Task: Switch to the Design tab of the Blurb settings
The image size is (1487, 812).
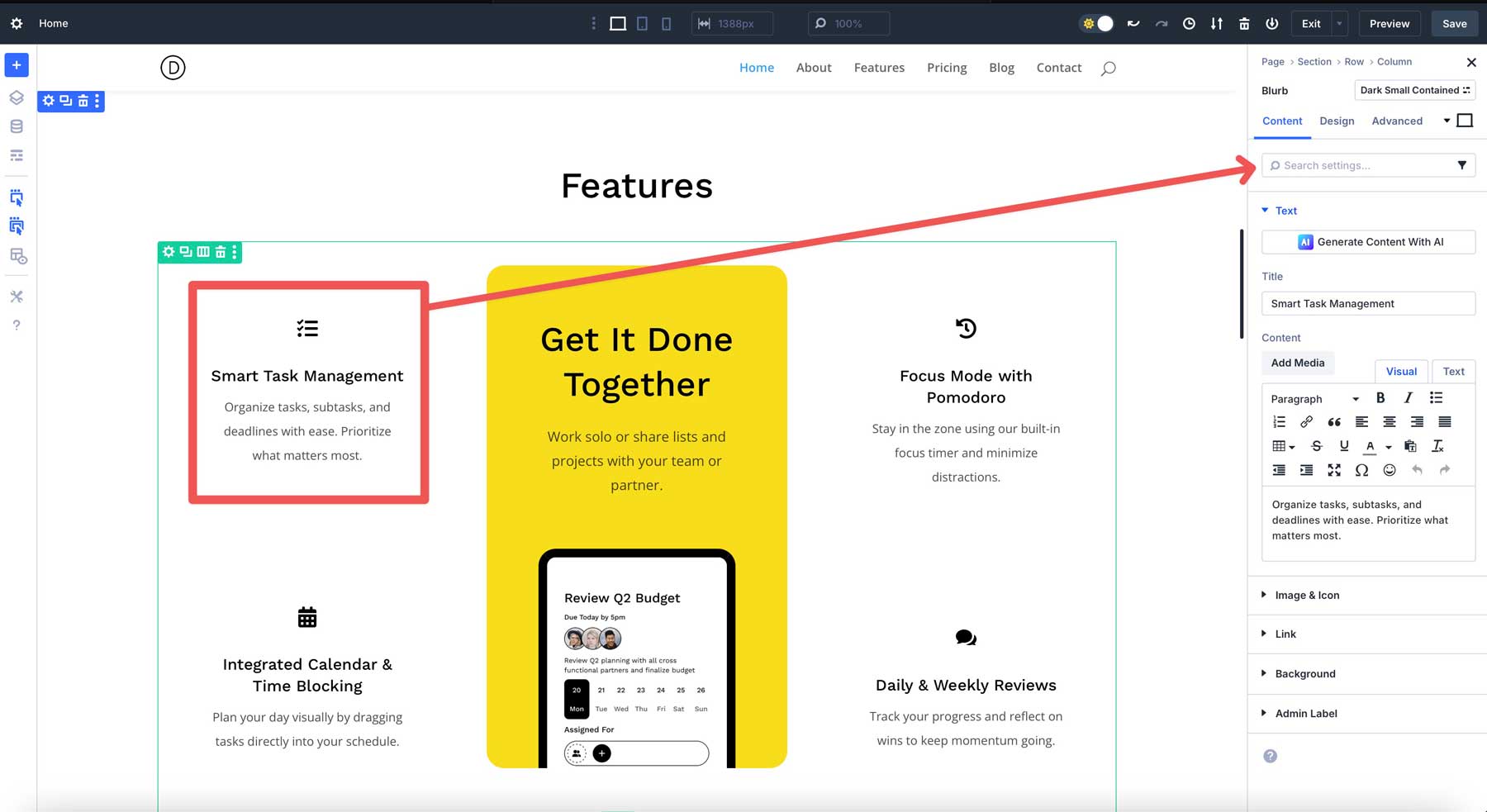Action: [1337, 121]
